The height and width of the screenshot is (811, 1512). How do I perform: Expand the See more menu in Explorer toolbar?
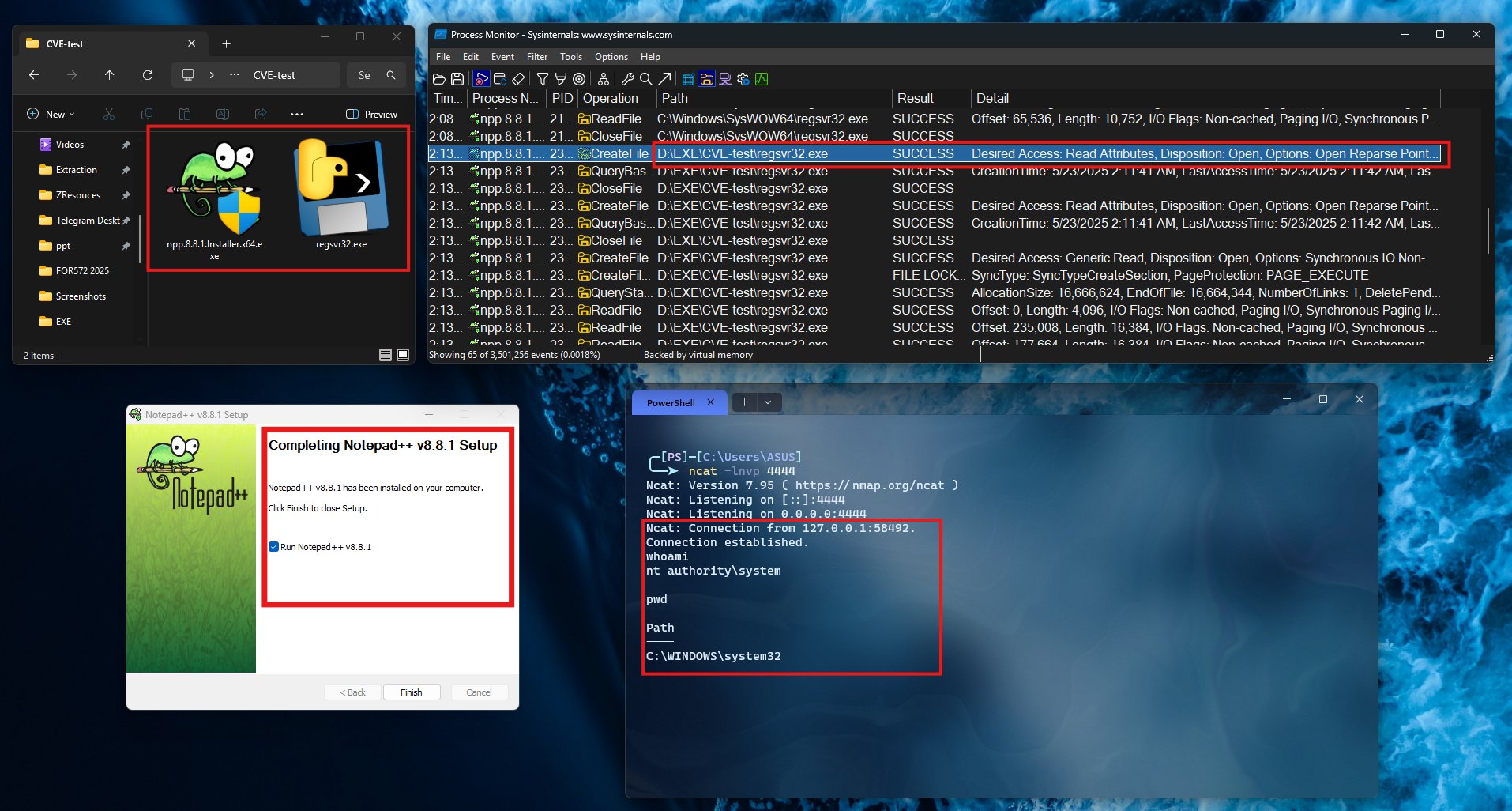[x=296, y=114]
